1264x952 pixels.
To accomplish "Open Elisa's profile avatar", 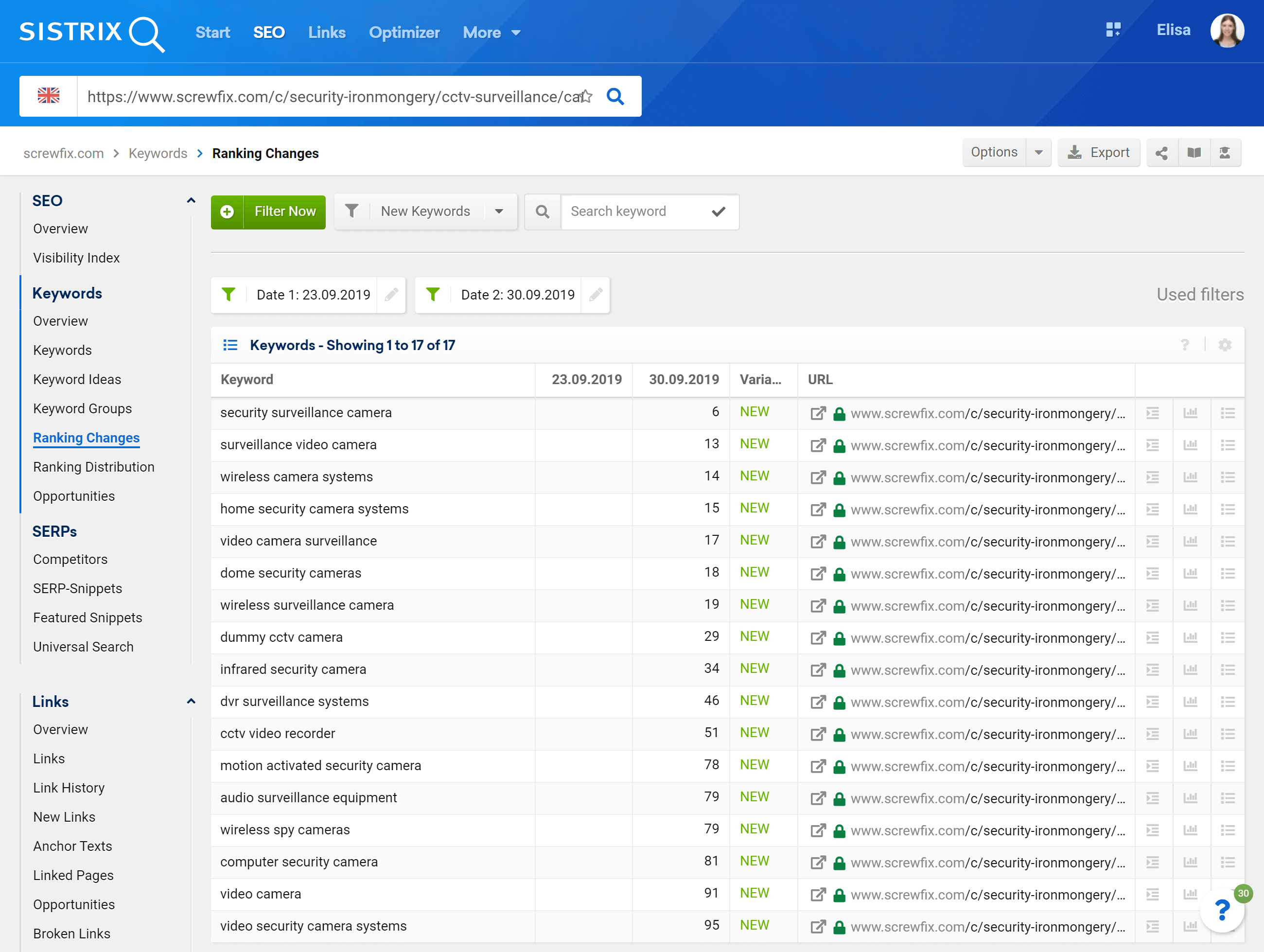I will (1227, 30).
